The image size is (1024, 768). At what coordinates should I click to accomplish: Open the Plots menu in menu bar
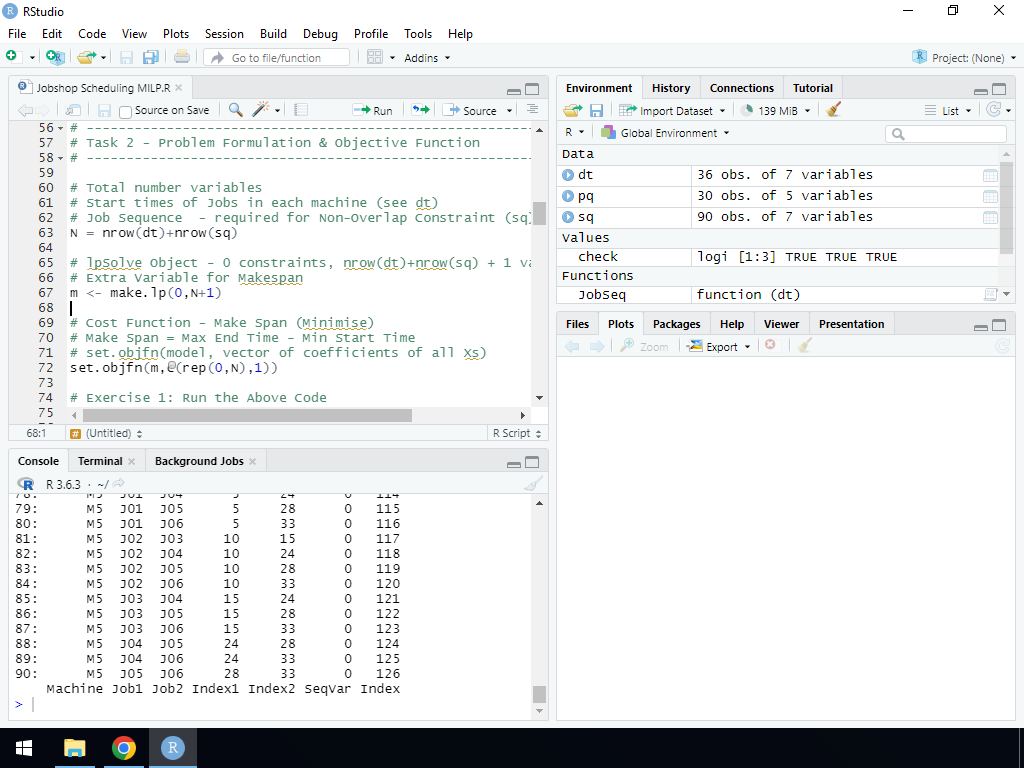[x=176, y=33]
